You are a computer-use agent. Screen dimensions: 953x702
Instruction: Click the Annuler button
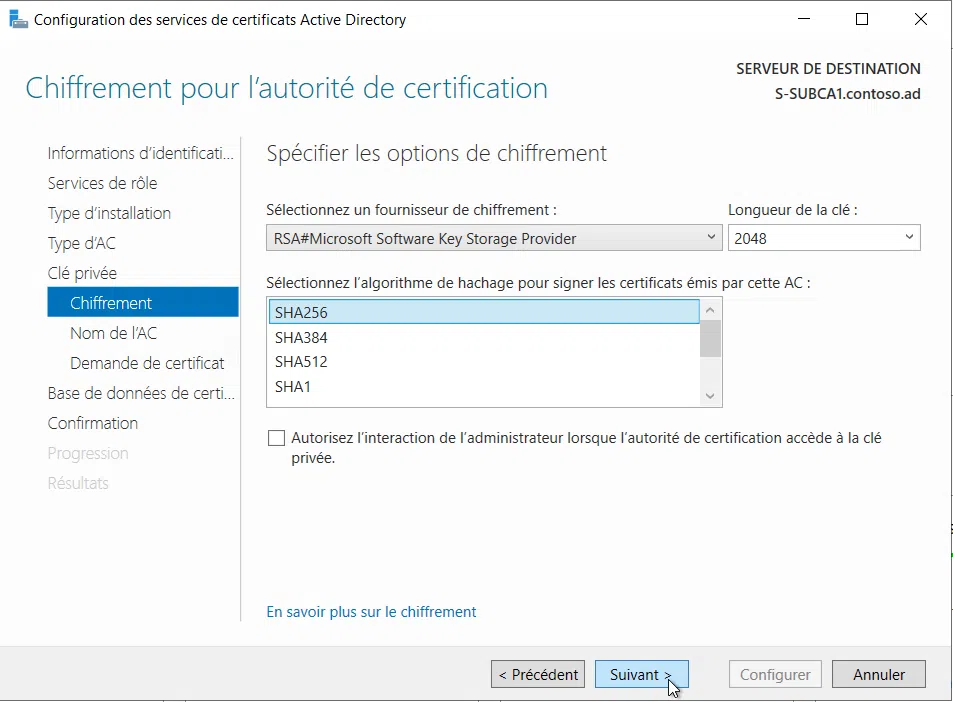pos(878,674)
